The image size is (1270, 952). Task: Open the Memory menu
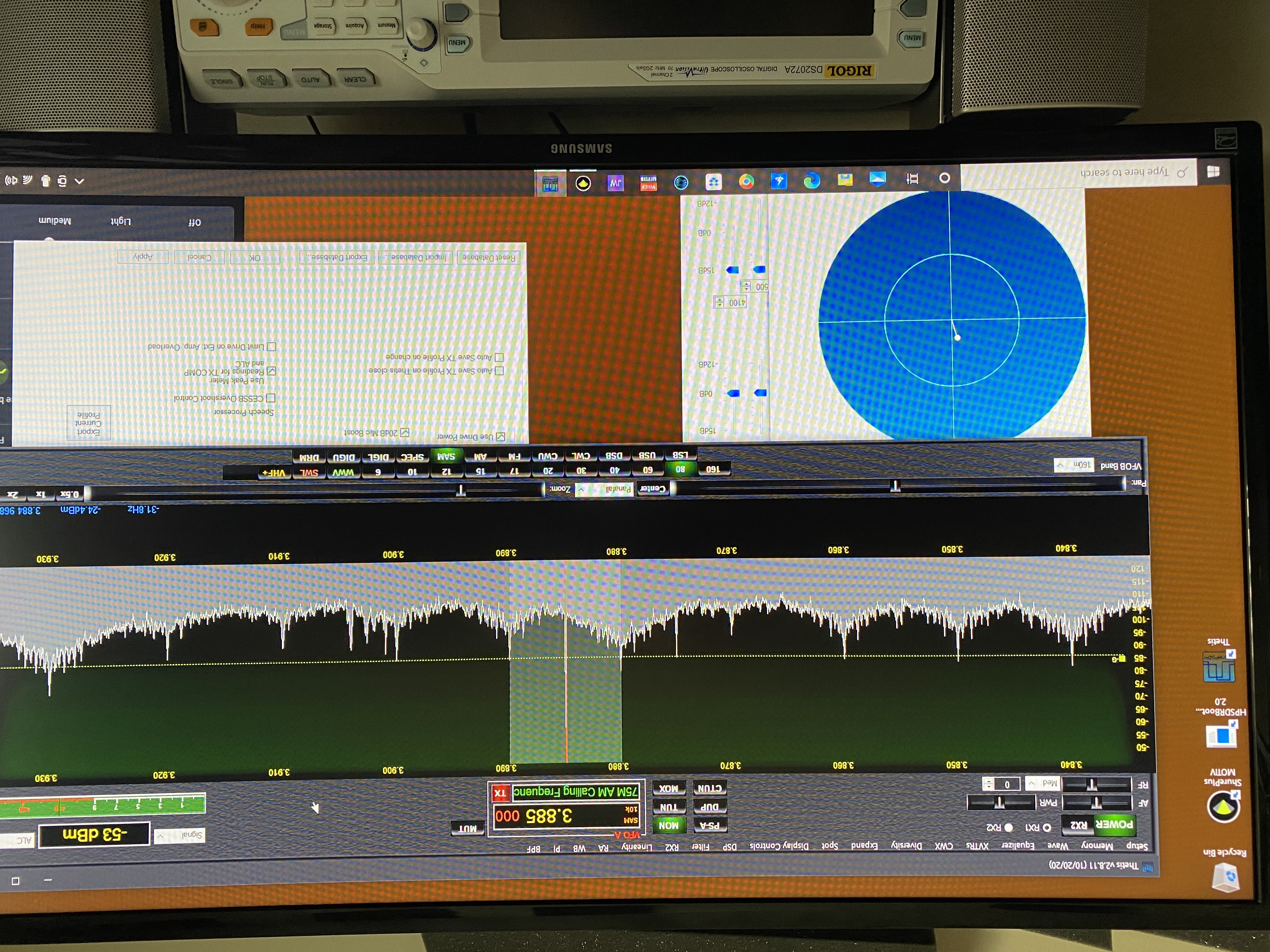1097,846
